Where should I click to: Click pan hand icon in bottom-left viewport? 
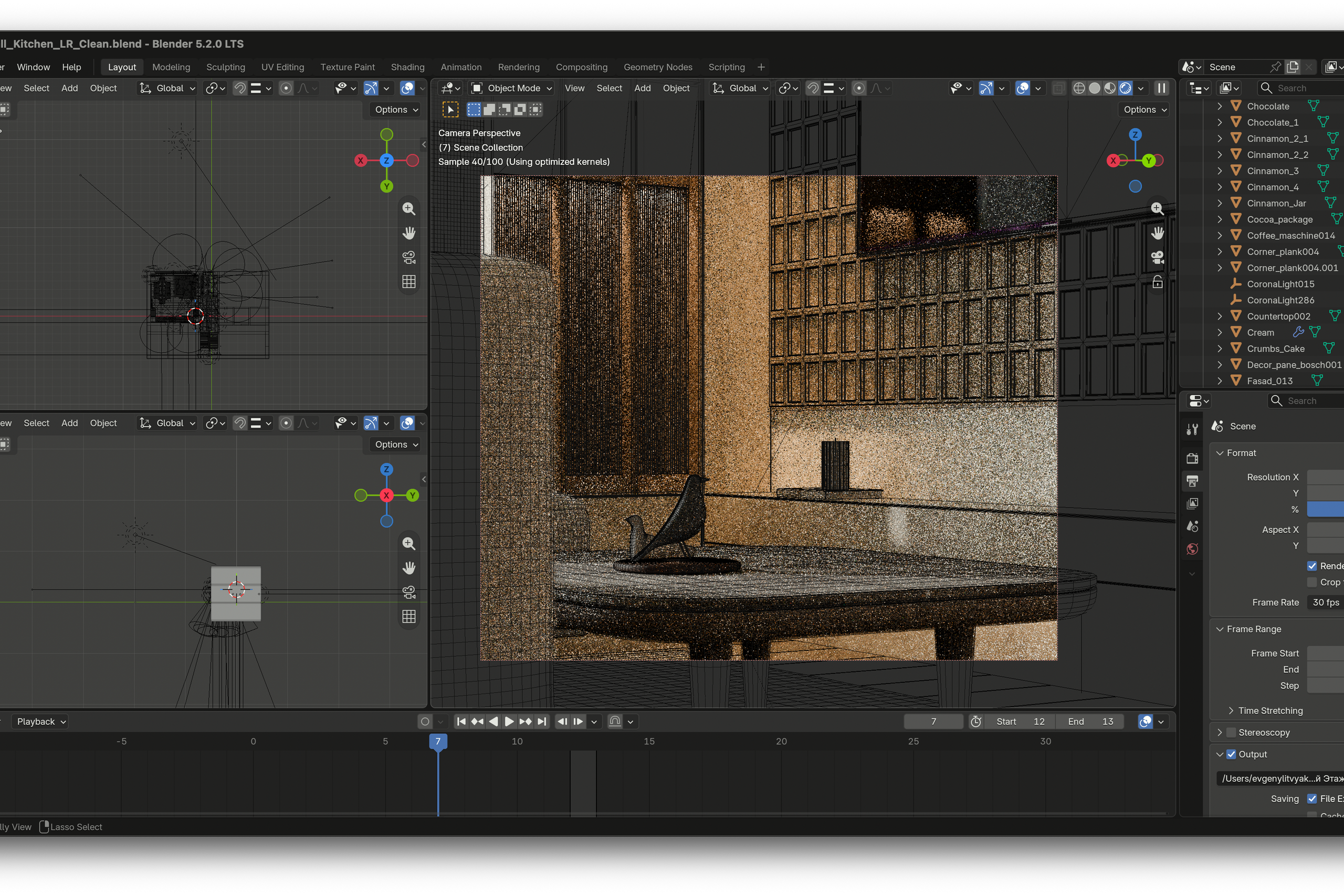408,567
